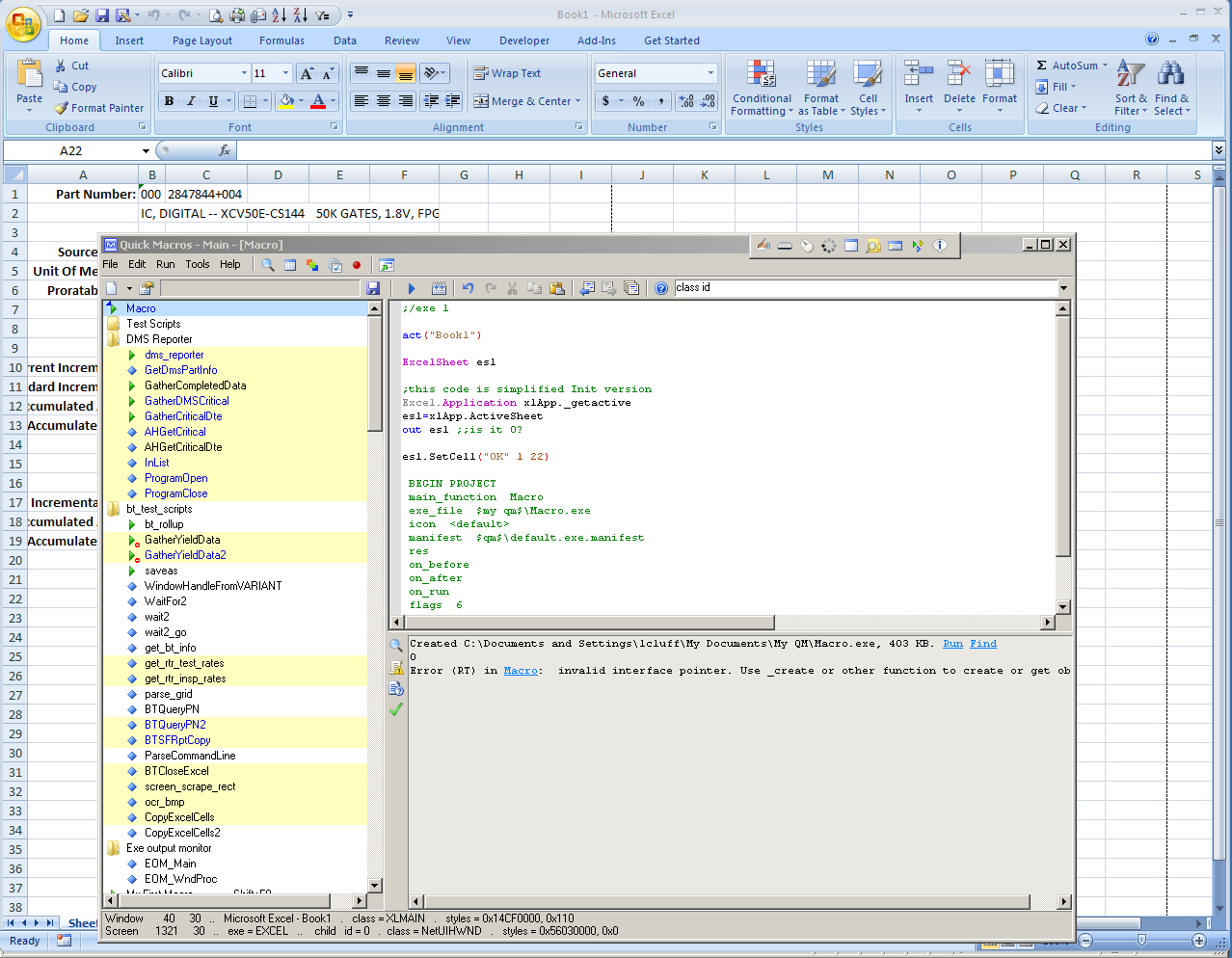The image size is (1232, 958).
Task: Toggle bottom align in Alignment group
Action: click(406, 73)
